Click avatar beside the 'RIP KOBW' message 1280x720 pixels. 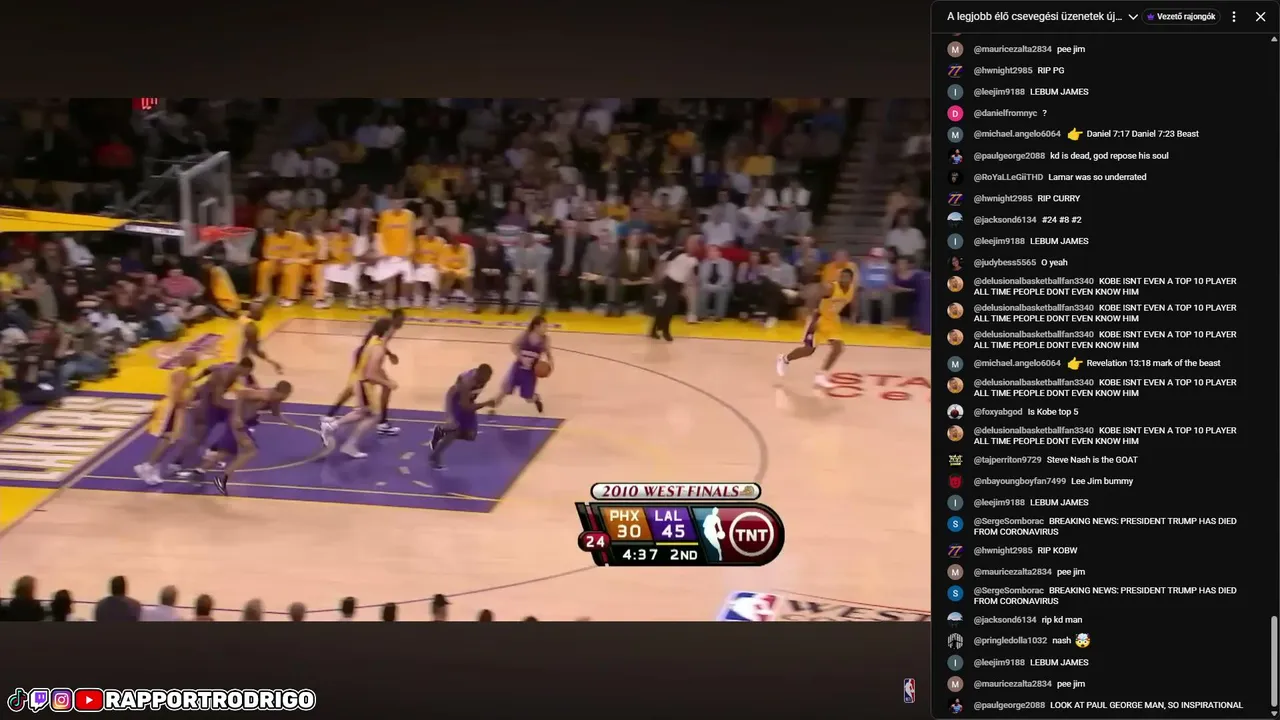point(955,551)
